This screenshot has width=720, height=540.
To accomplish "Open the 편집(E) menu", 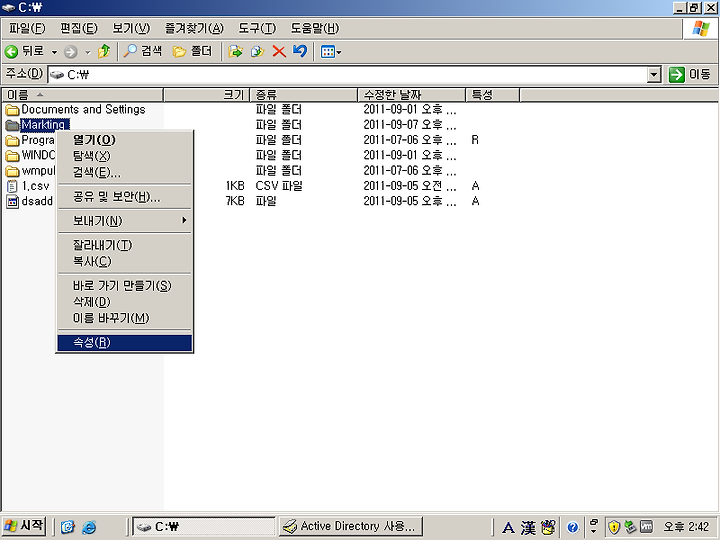I will (x=79, y=28).
